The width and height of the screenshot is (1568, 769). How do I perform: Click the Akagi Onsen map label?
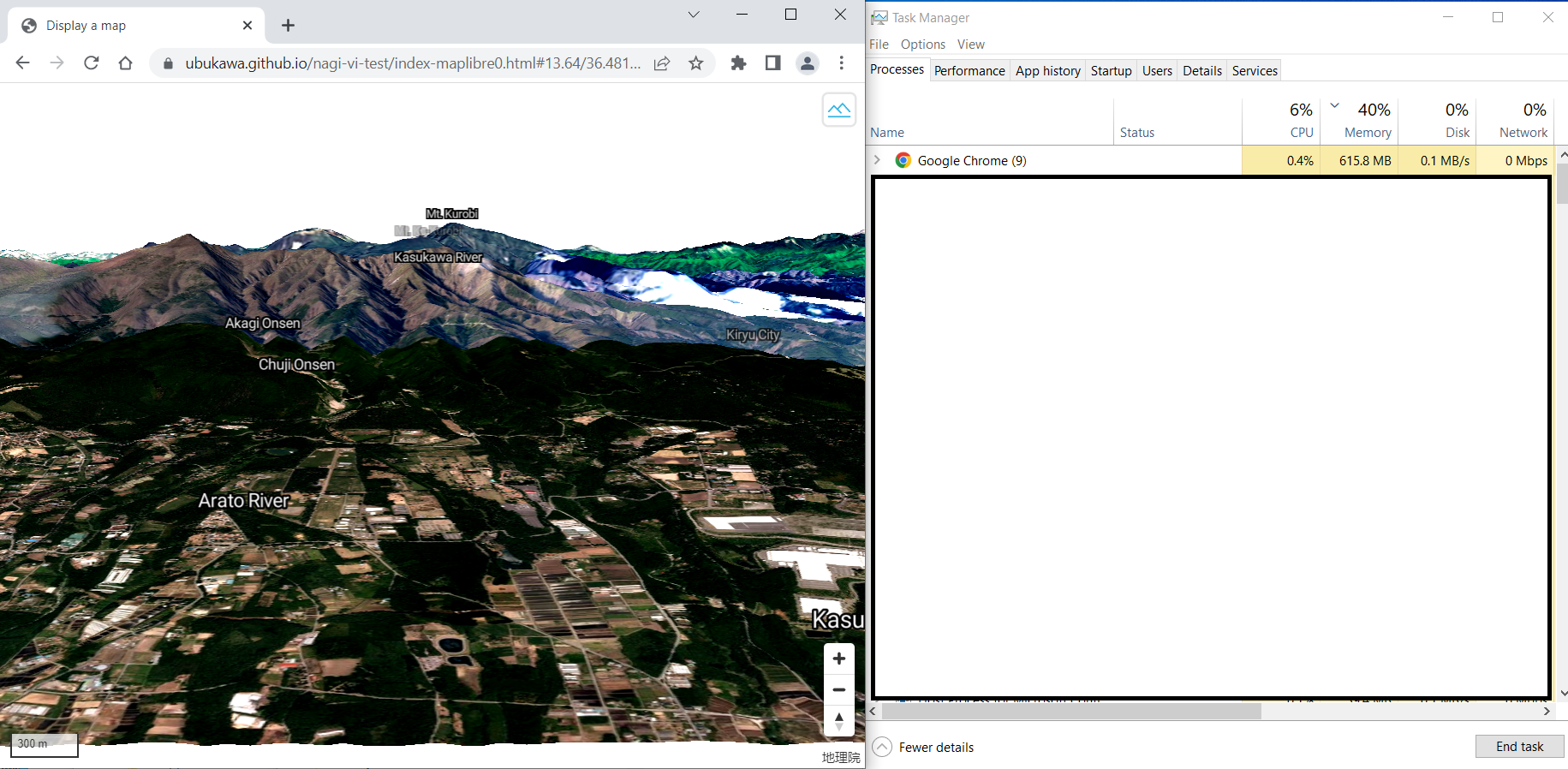click(x=263, y=323)
